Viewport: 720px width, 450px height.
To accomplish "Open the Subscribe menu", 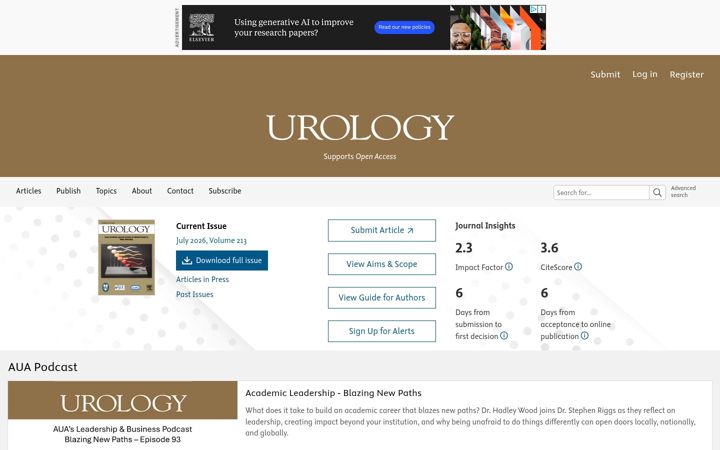I will [x=225, y=191].
